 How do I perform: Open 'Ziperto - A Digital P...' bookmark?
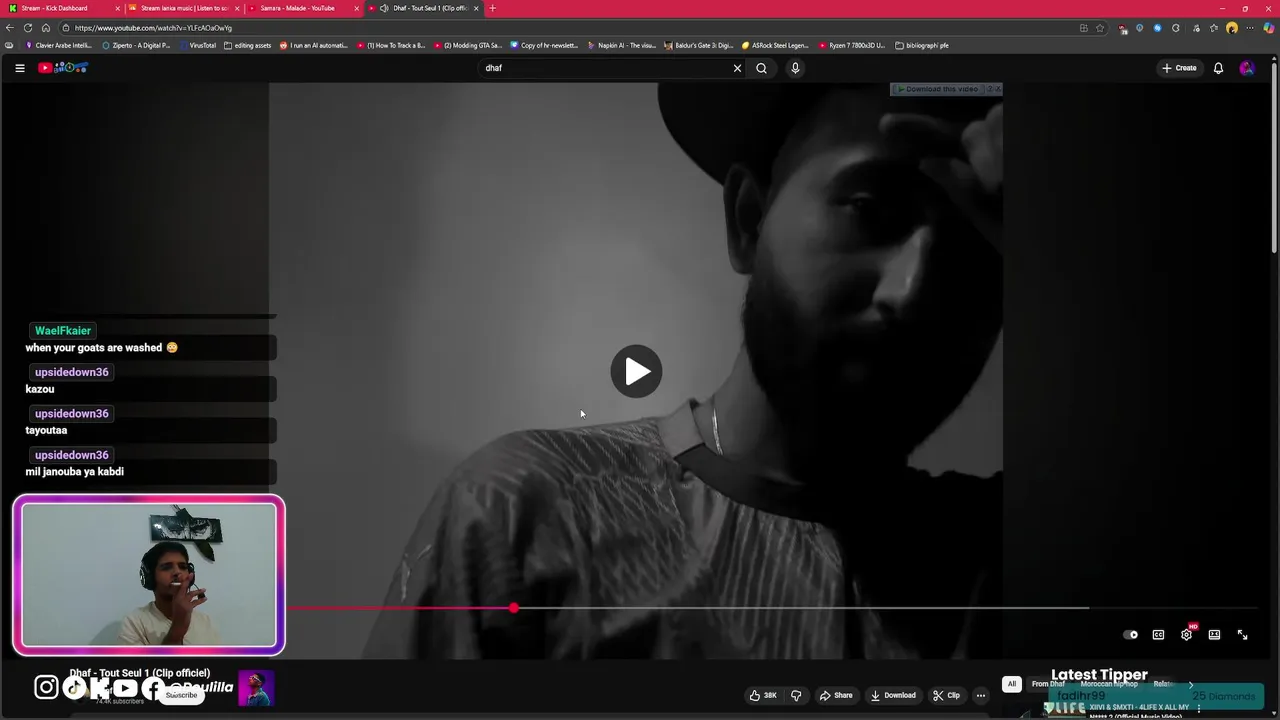pyautogui.click(x=137, y=45)
